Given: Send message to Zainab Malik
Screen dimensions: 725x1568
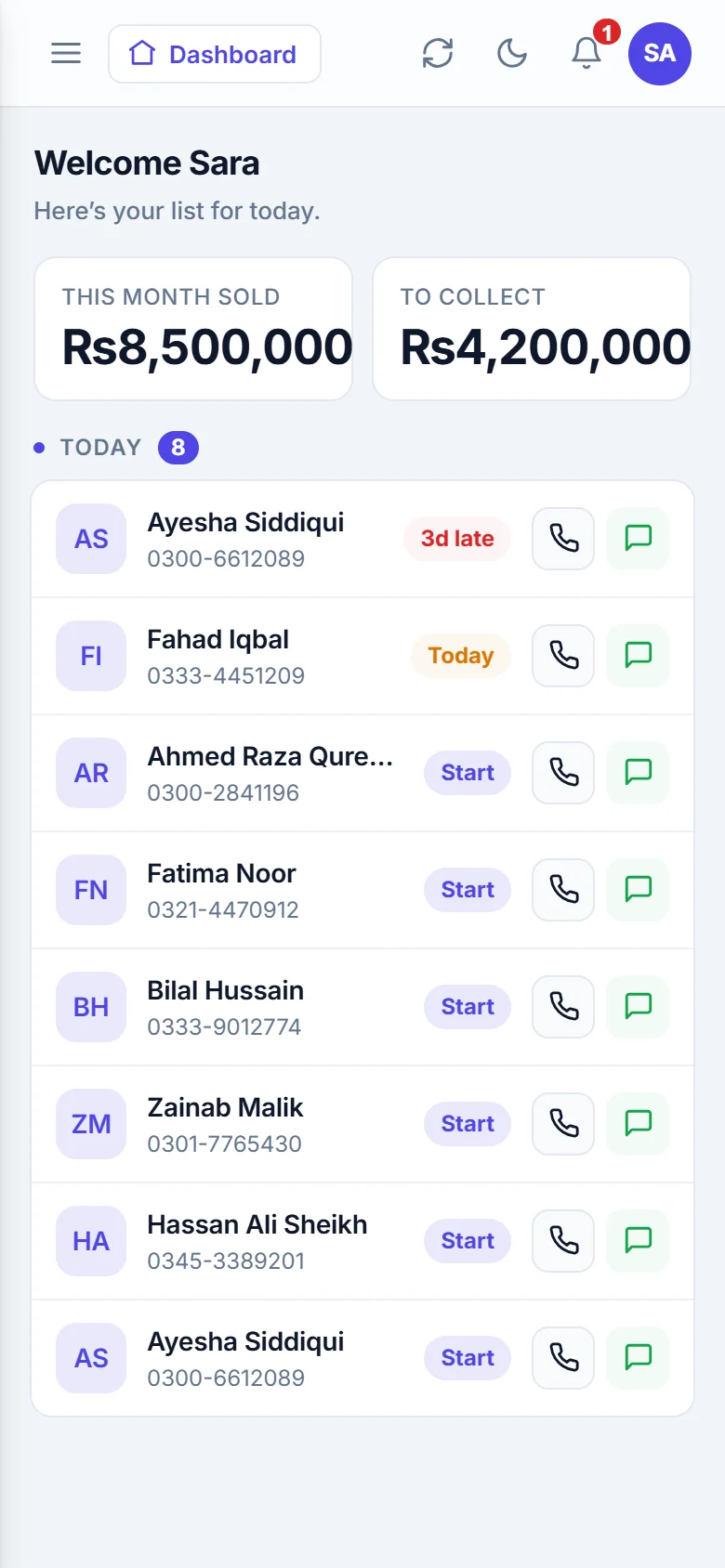Looking at the screenshot, I should click(x=638, y=1124).
